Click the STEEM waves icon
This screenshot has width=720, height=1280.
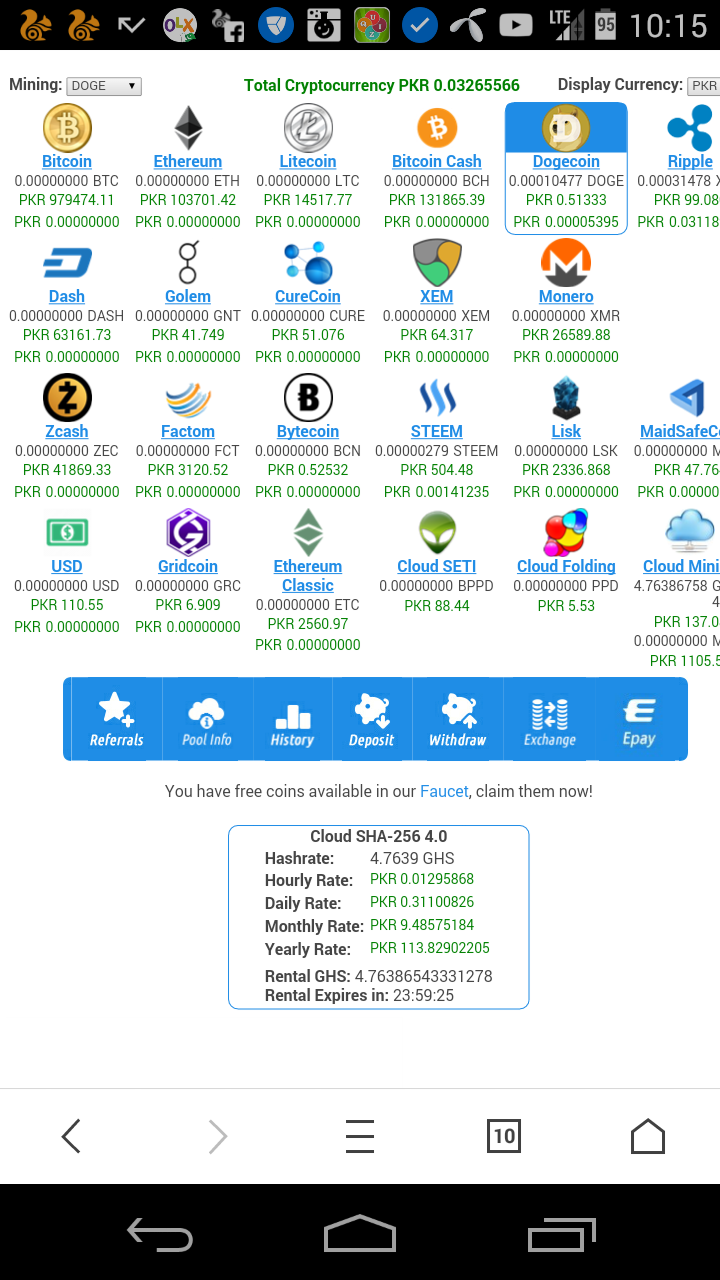click(437, 398)
